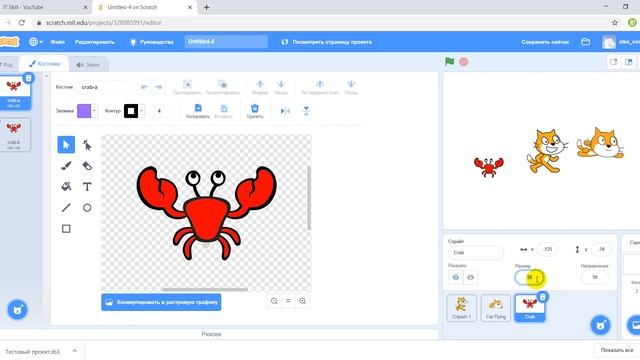640x360 pixels.
Task: Click the outline width number field
Action: (x=162, y=111)
